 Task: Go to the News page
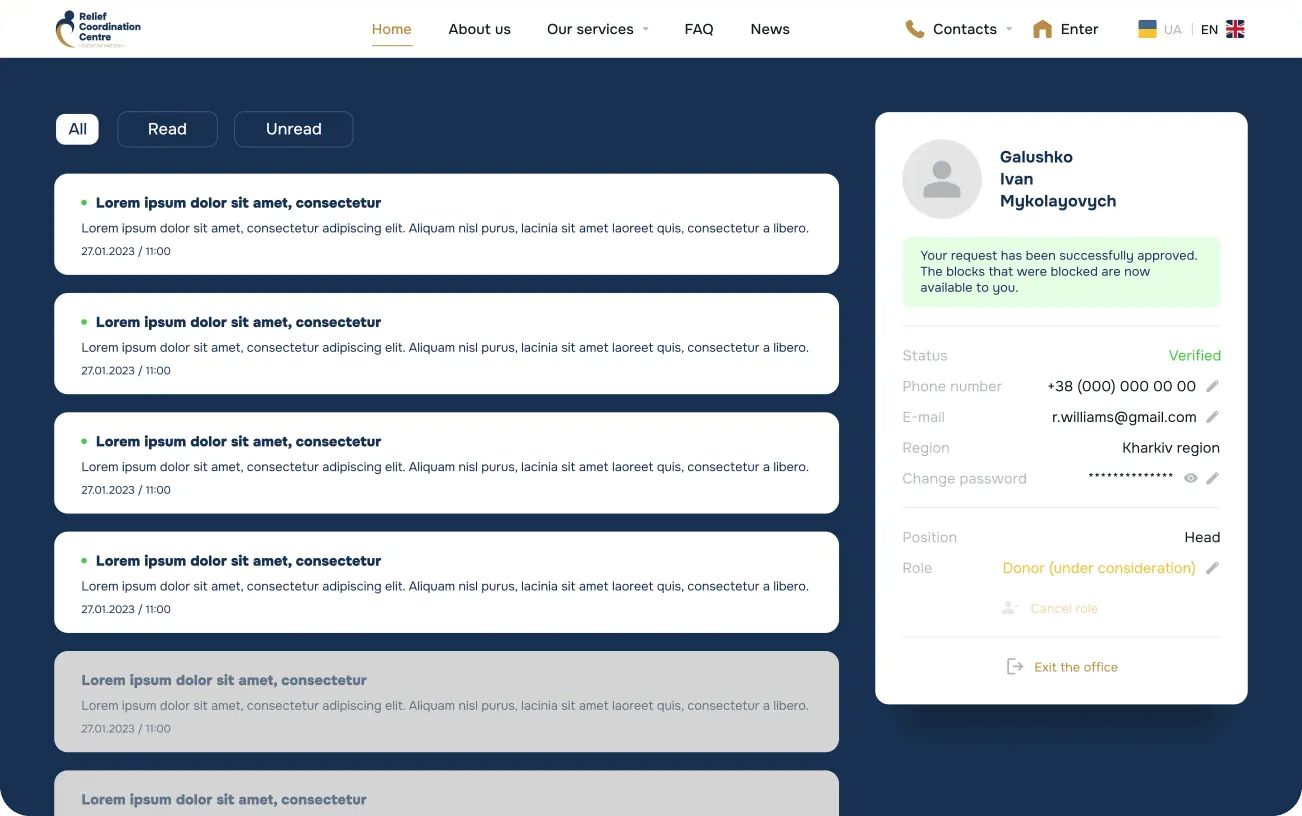pyautogui.click(x=770, y=29)
